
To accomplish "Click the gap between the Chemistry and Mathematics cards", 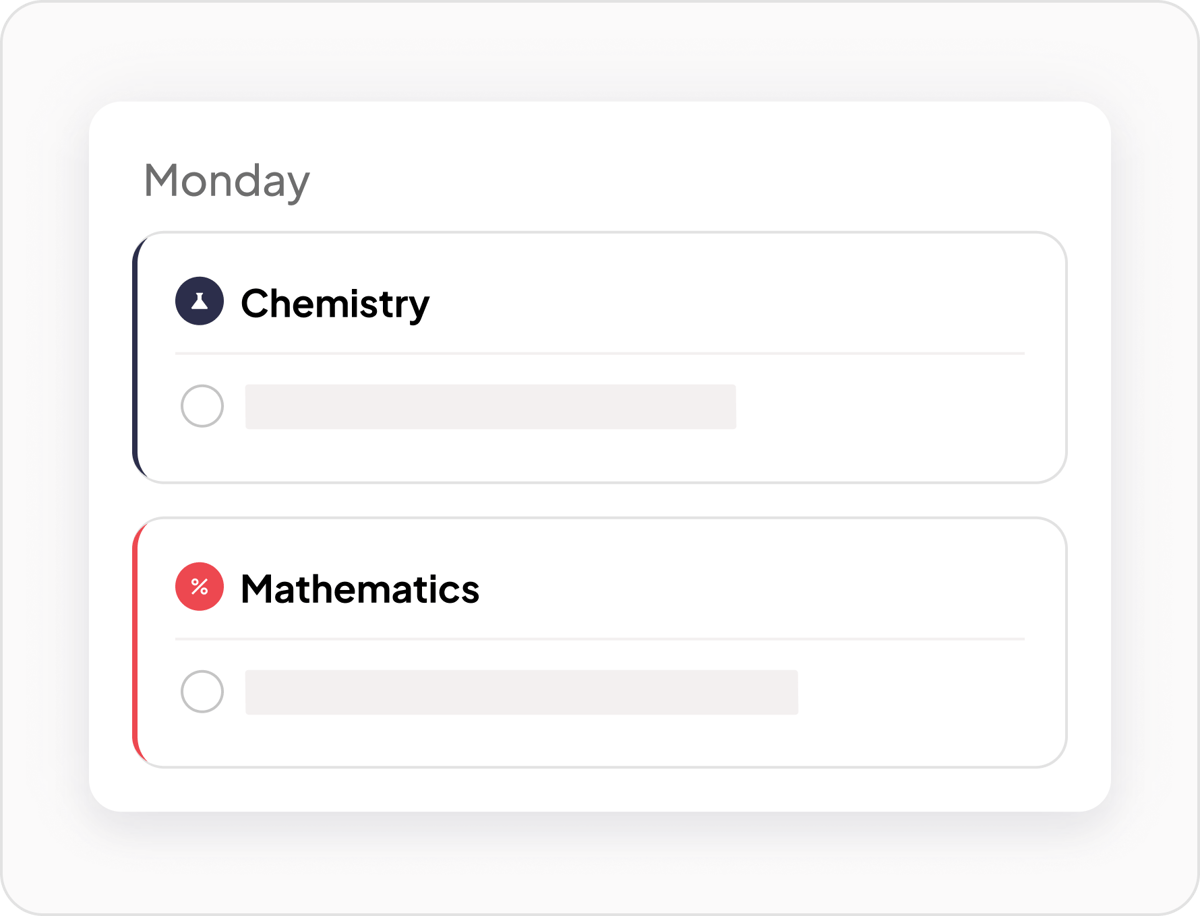I will click(600, 500).
